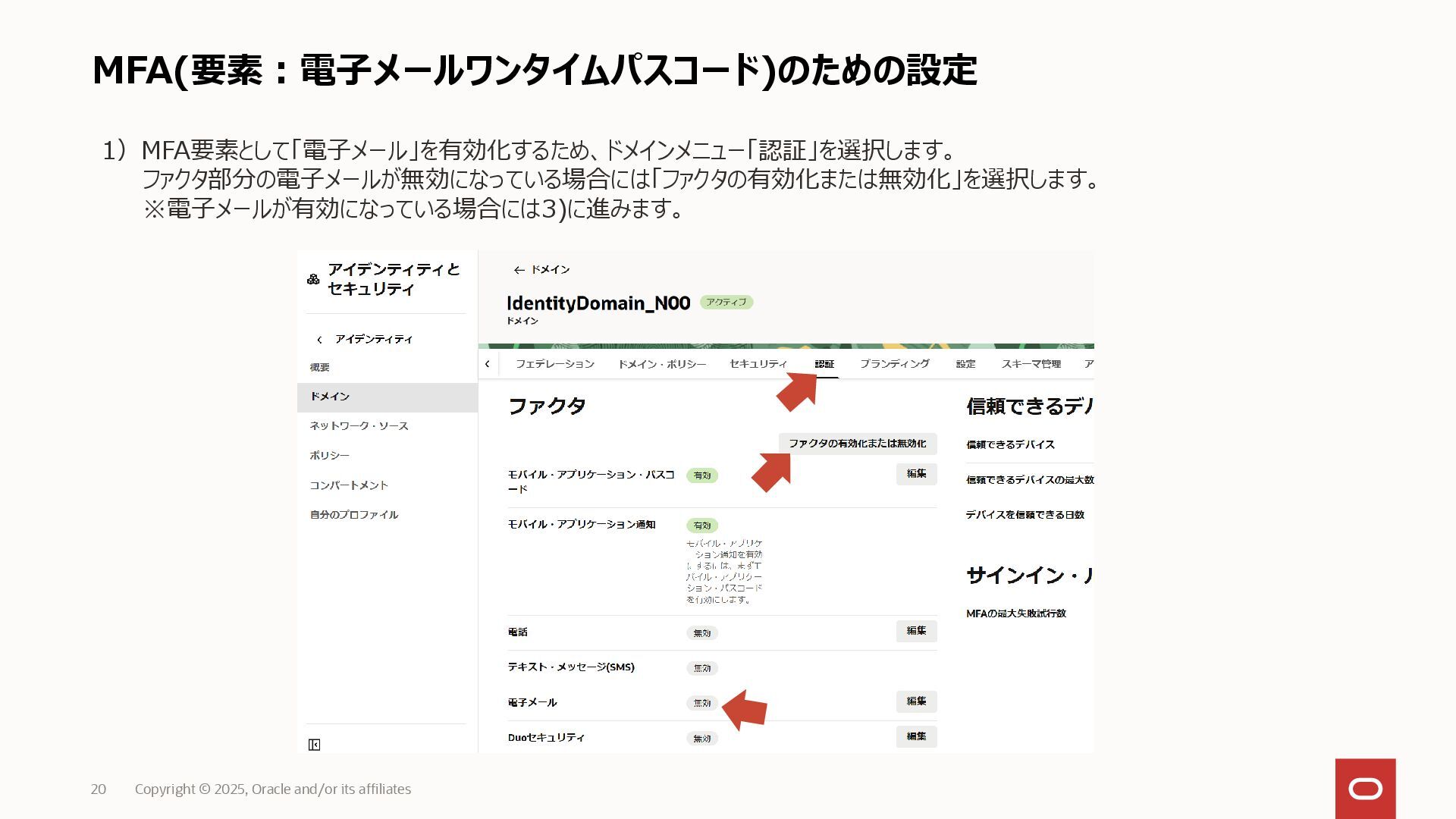
Task: Open the 設定 tab
Action: point(965,364)
